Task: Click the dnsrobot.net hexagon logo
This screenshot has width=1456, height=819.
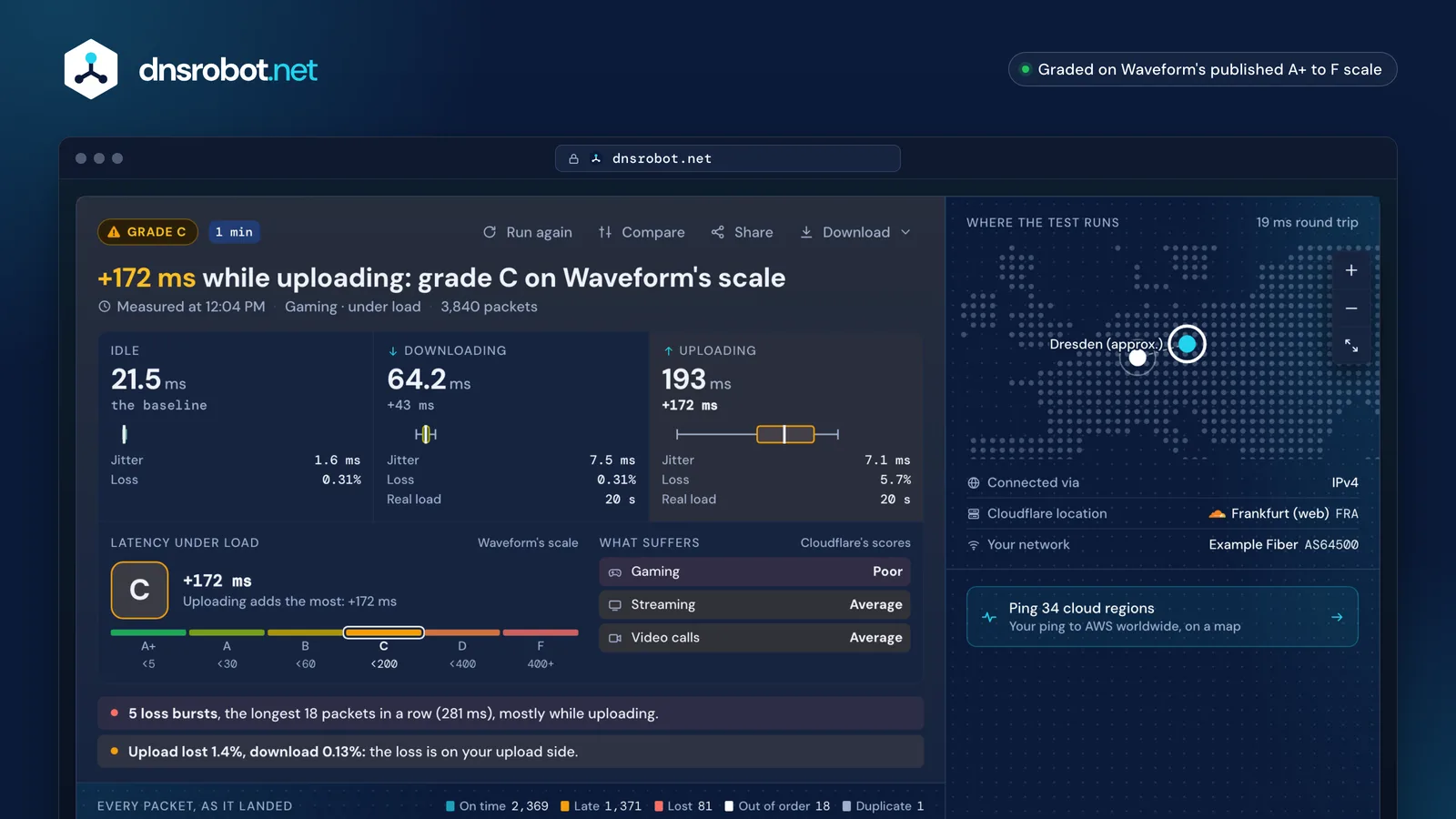Action: point(91,69)
